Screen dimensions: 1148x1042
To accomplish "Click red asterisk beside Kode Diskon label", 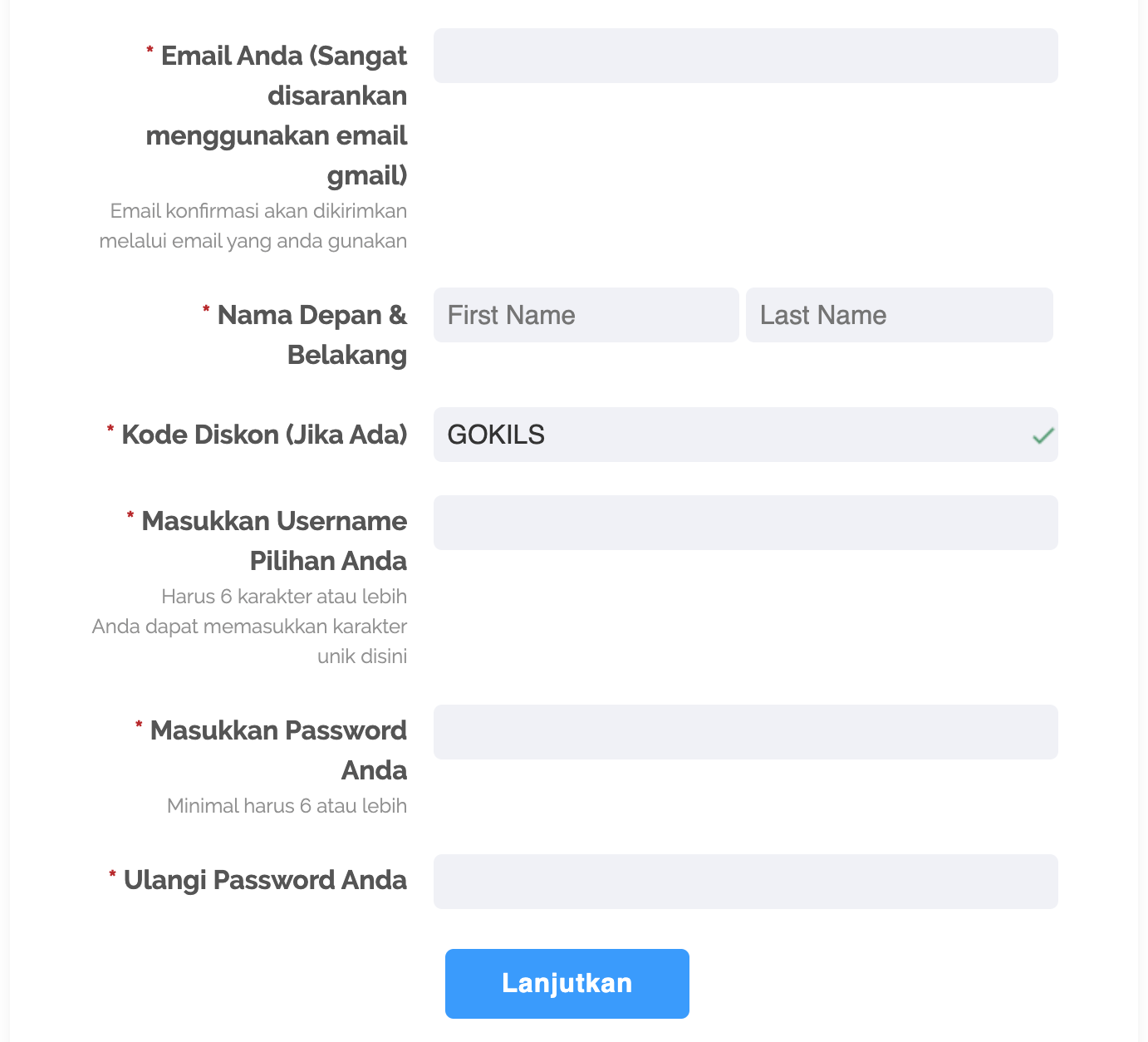I will [110, 430].
